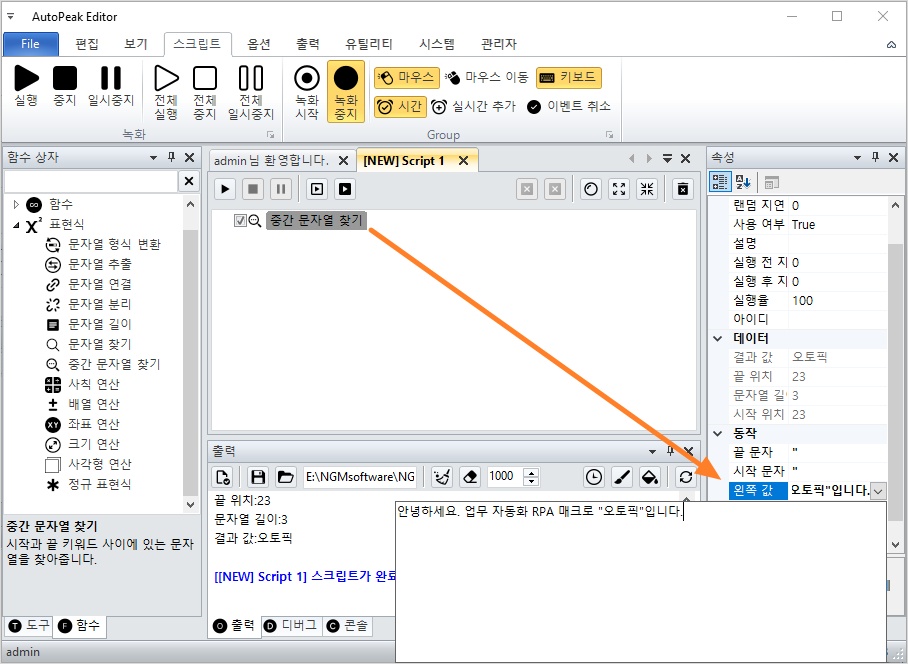Click the output log path field

(360, 477)
